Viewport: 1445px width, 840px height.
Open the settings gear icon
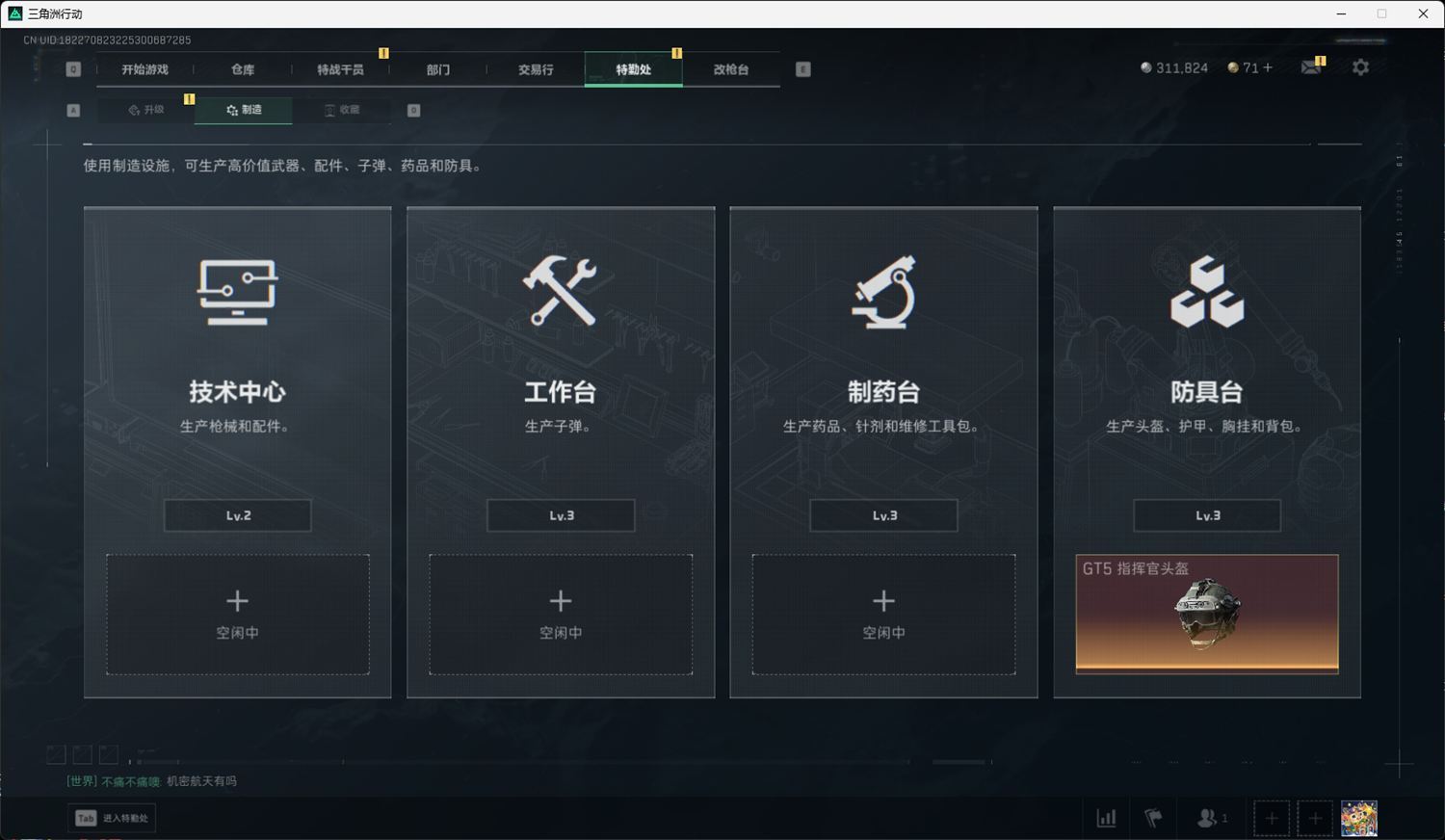[x=1360, y=67]
